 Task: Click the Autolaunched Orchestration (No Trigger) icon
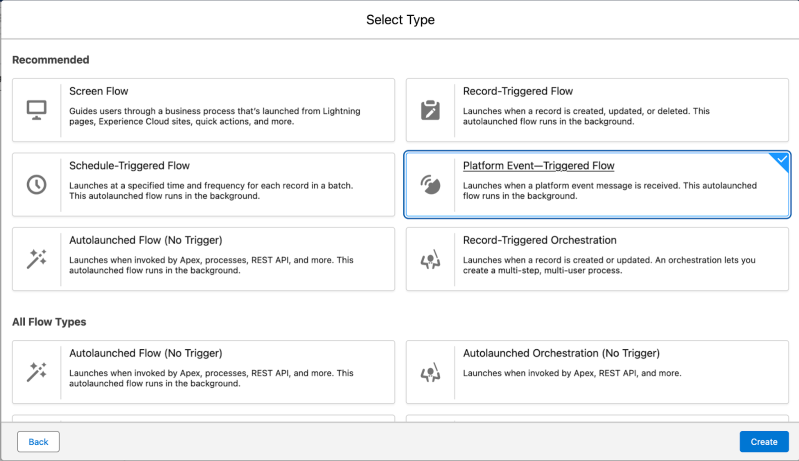430,372
